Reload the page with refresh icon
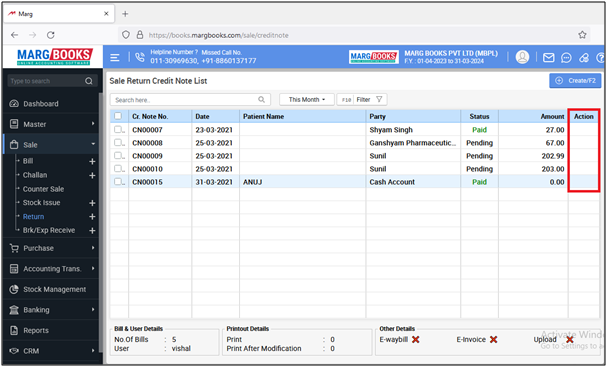608x367 pixels. [x=50, y=35]
